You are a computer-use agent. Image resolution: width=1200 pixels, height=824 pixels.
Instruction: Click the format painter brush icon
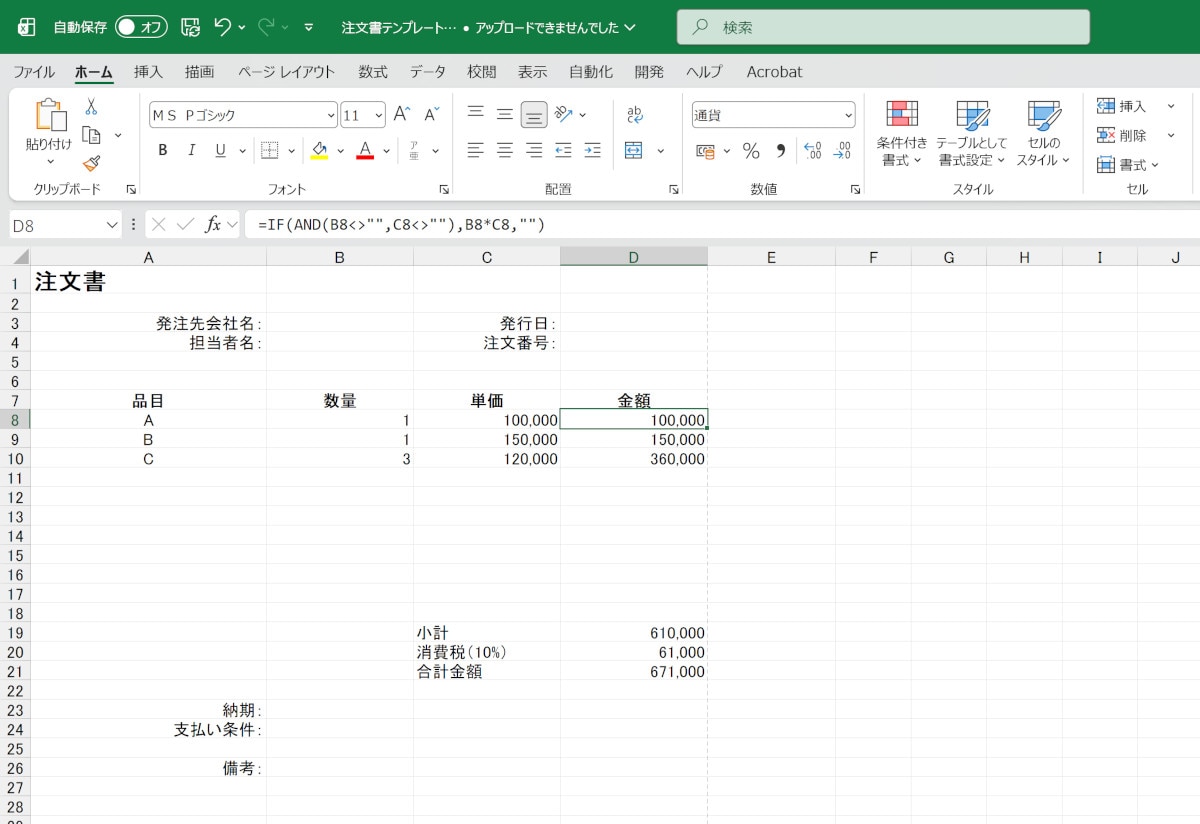point(91,163)
